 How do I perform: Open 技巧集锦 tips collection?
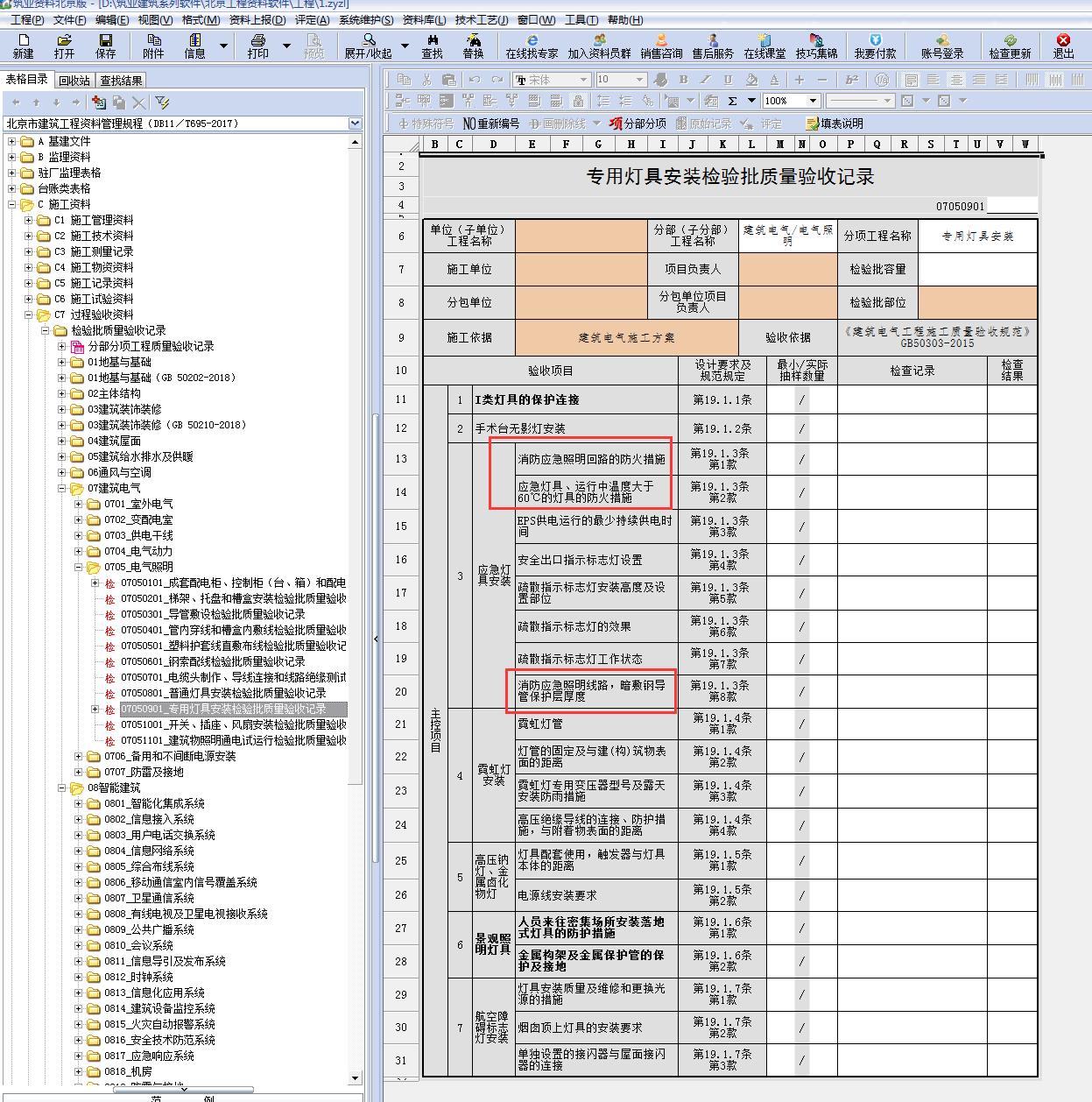click(x=816, y=46)
